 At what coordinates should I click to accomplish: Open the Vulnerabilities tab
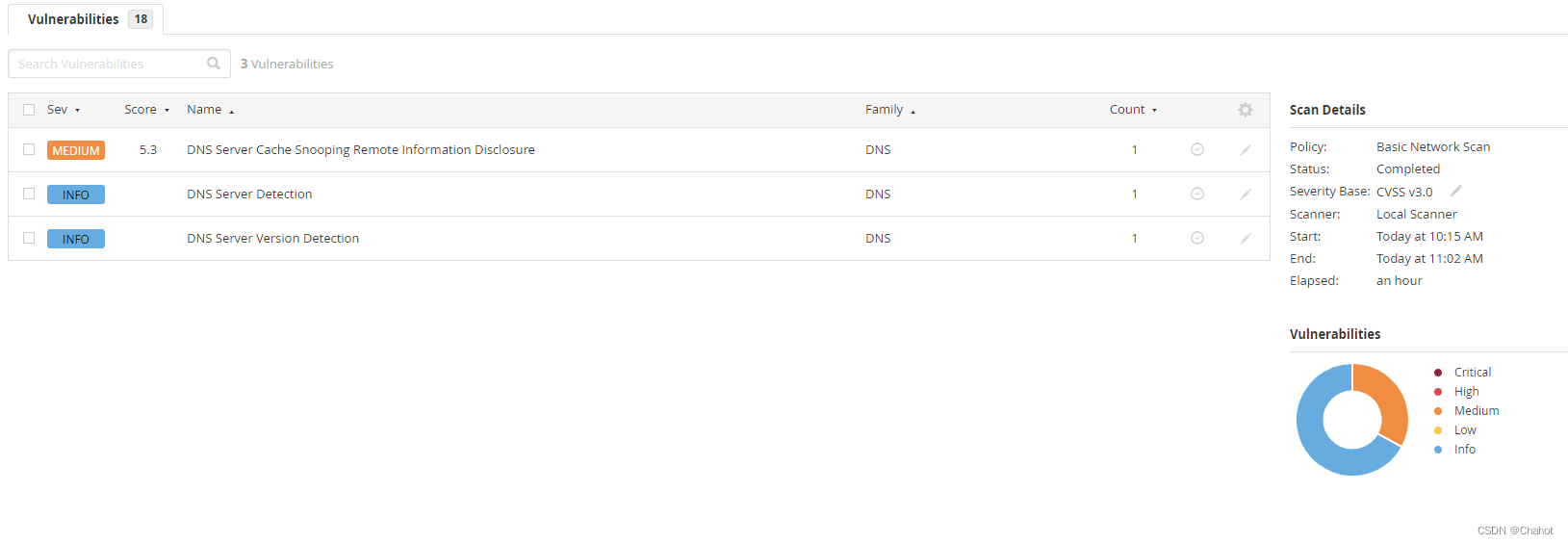click(87, 19)
